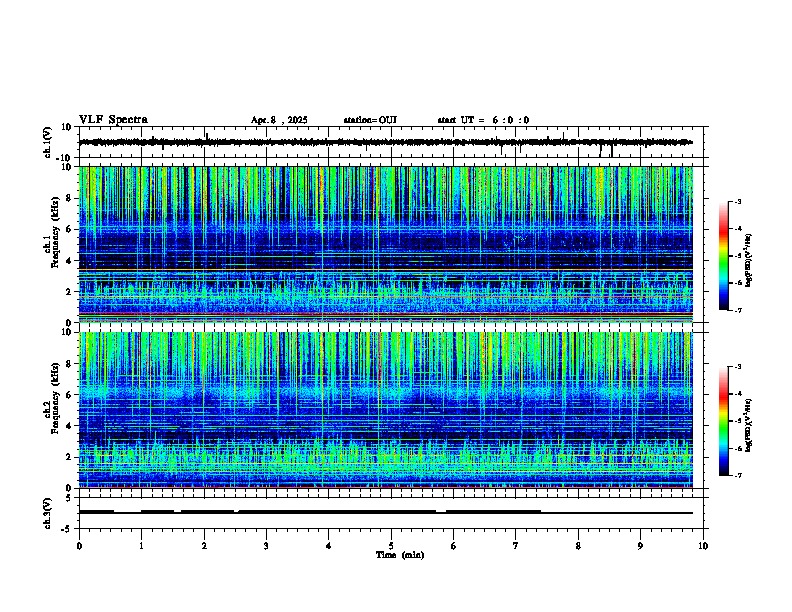Click the "-3" label on ch.1 colorbar

click(x=737, y=201)
